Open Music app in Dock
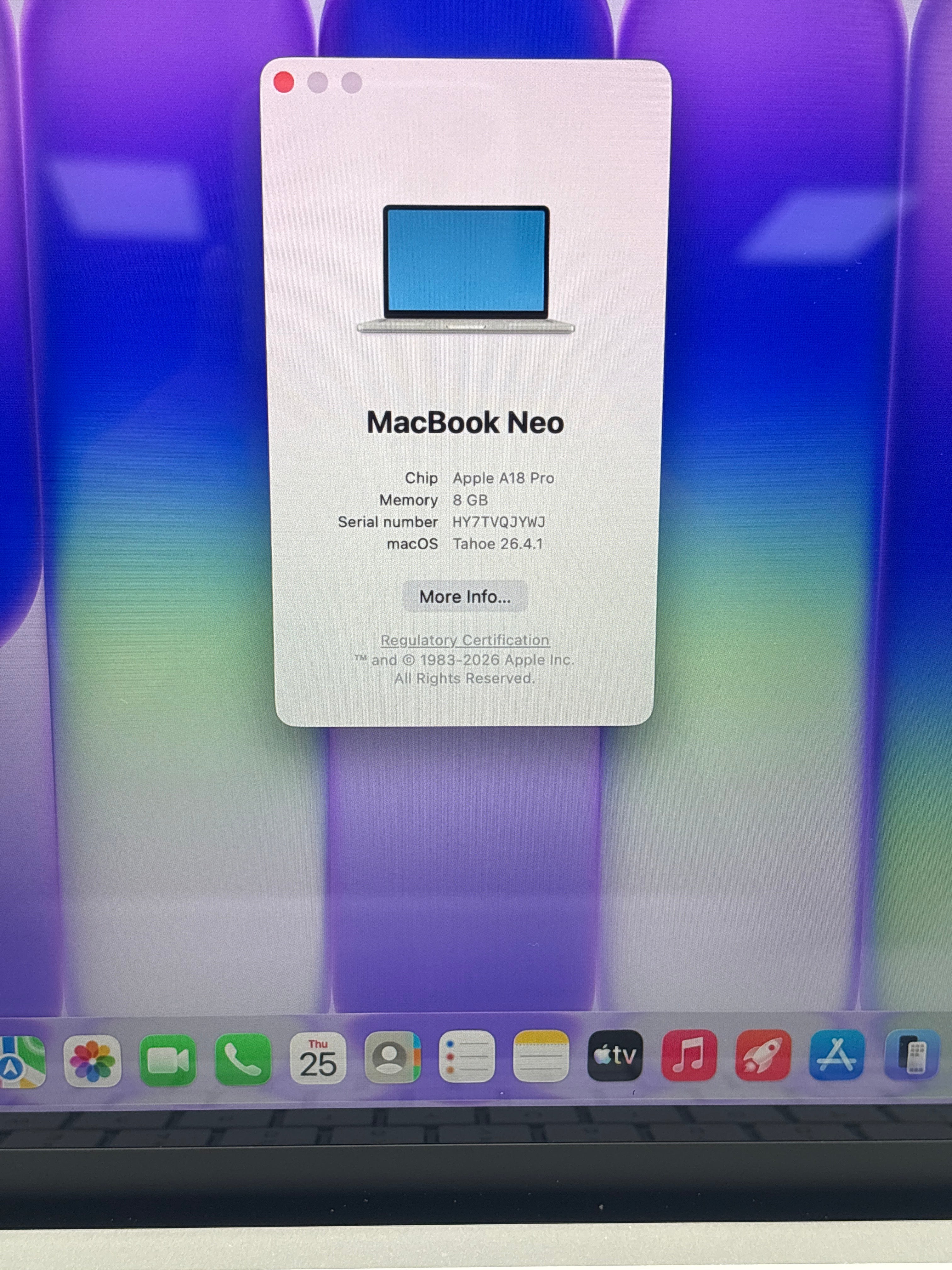 tap(689, 1056)
